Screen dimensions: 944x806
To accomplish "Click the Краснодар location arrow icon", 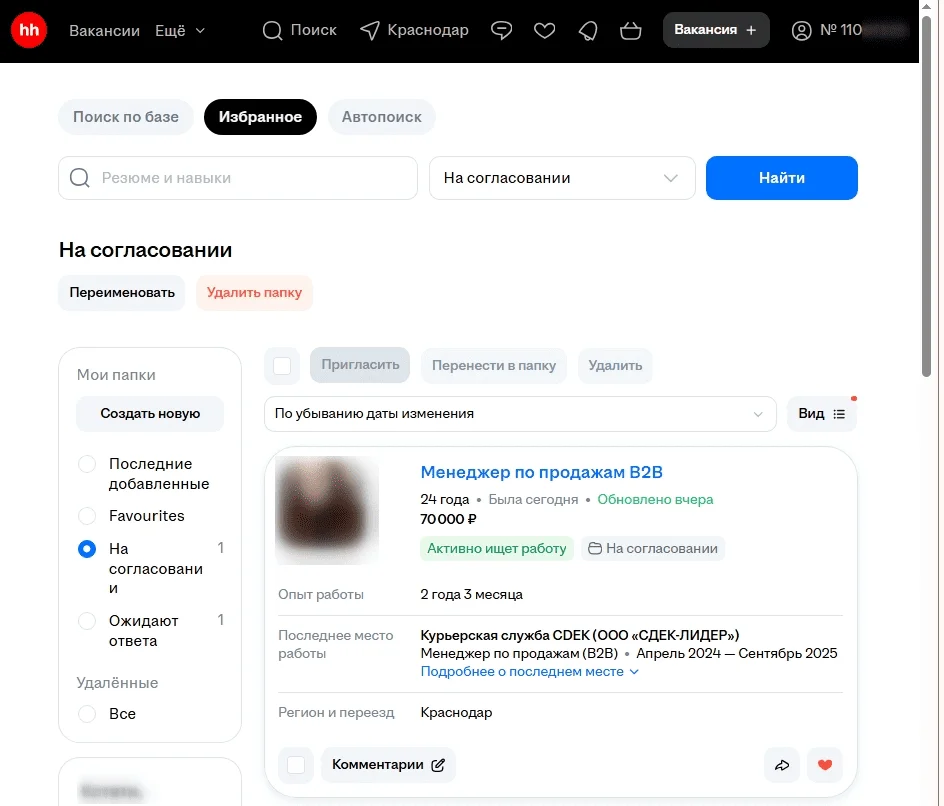I will tap(370, 30).
